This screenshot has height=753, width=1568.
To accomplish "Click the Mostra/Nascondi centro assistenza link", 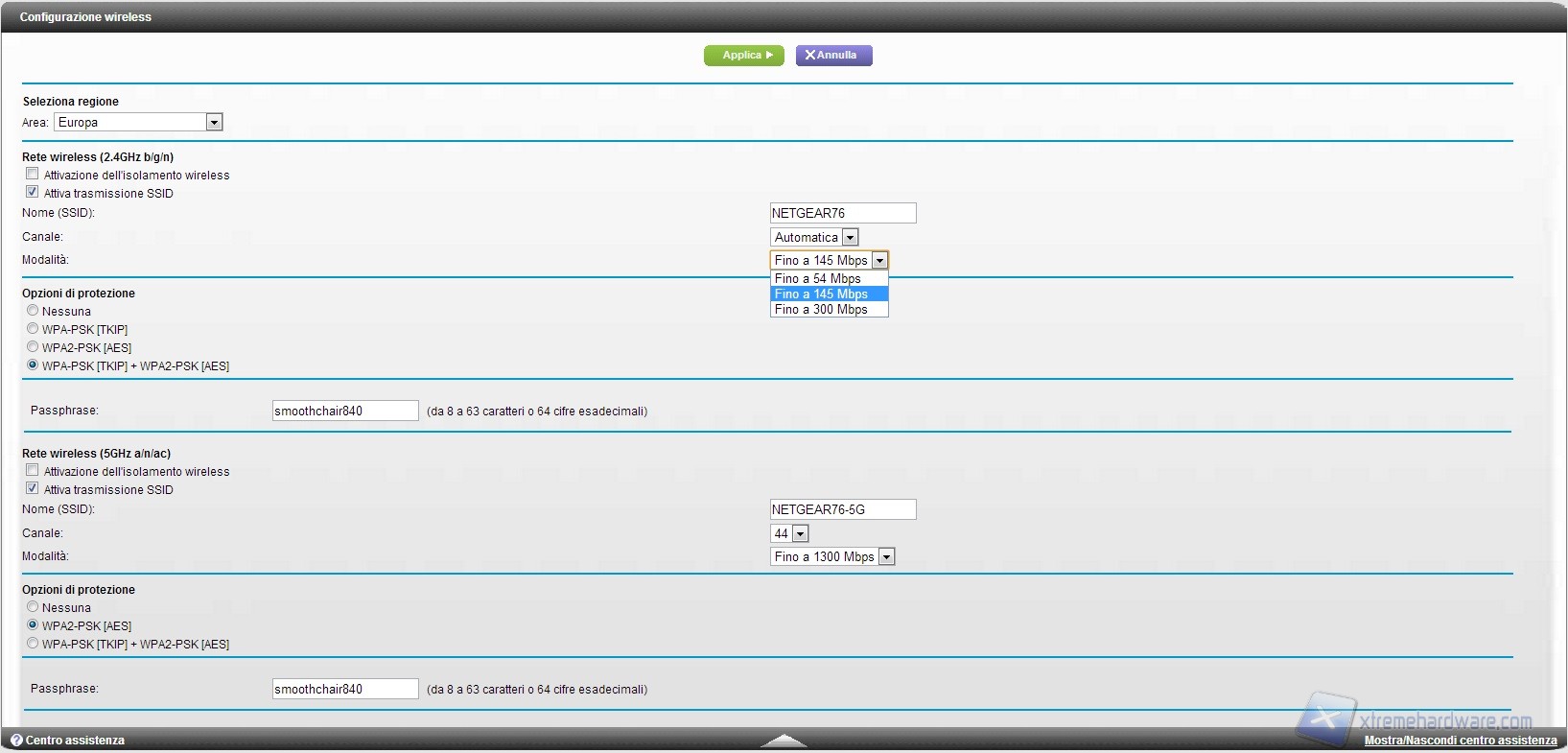I will [1460, 741].
